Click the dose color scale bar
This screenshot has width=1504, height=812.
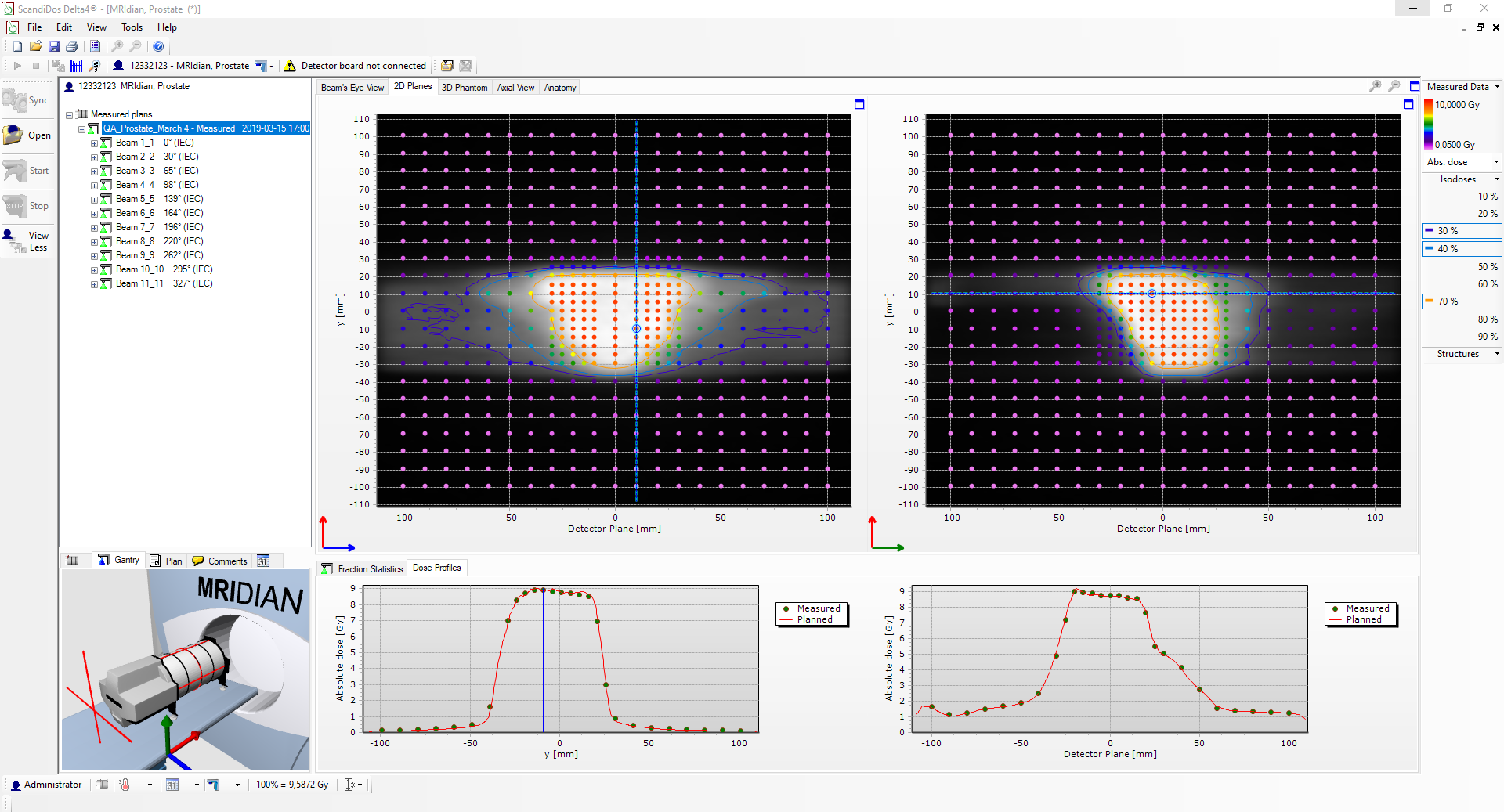click(1428, 124)
